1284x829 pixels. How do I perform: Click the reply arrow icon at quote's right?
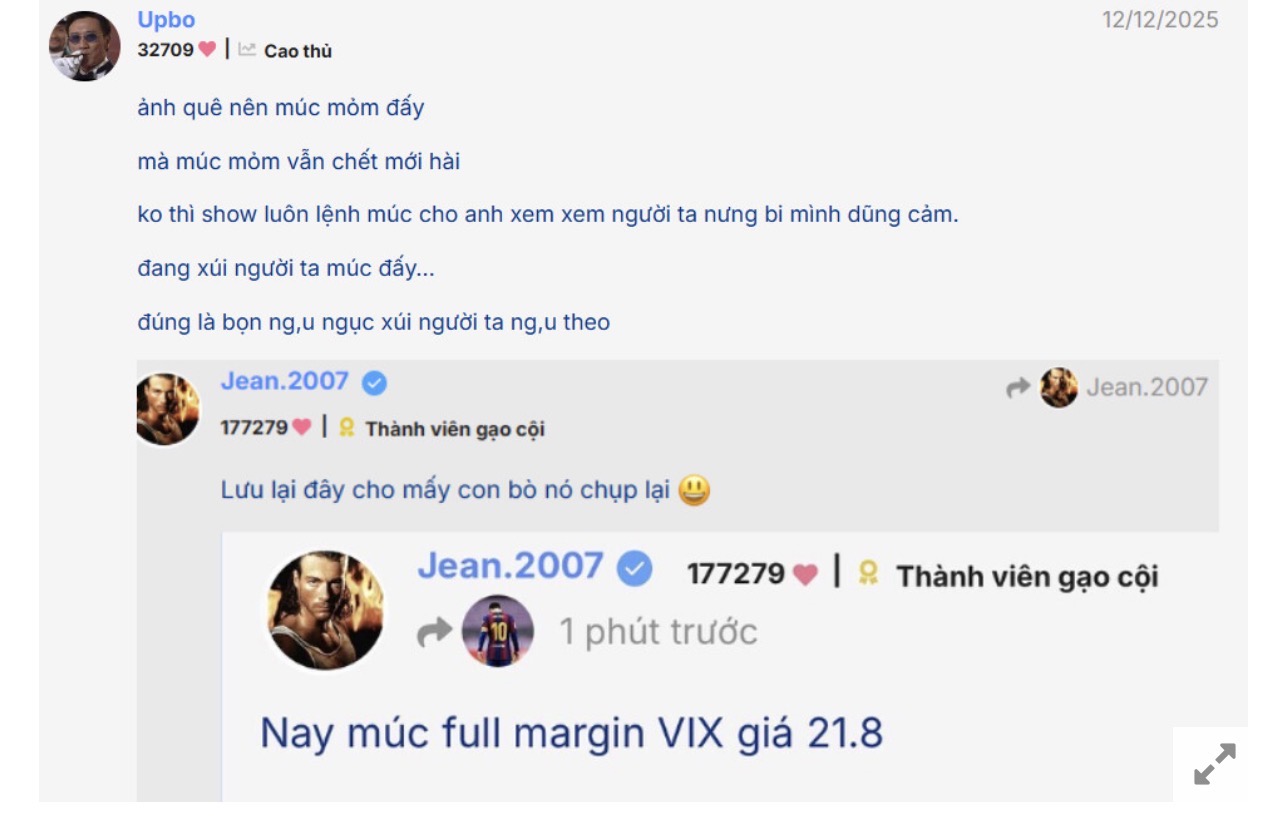click(1018, 388)
